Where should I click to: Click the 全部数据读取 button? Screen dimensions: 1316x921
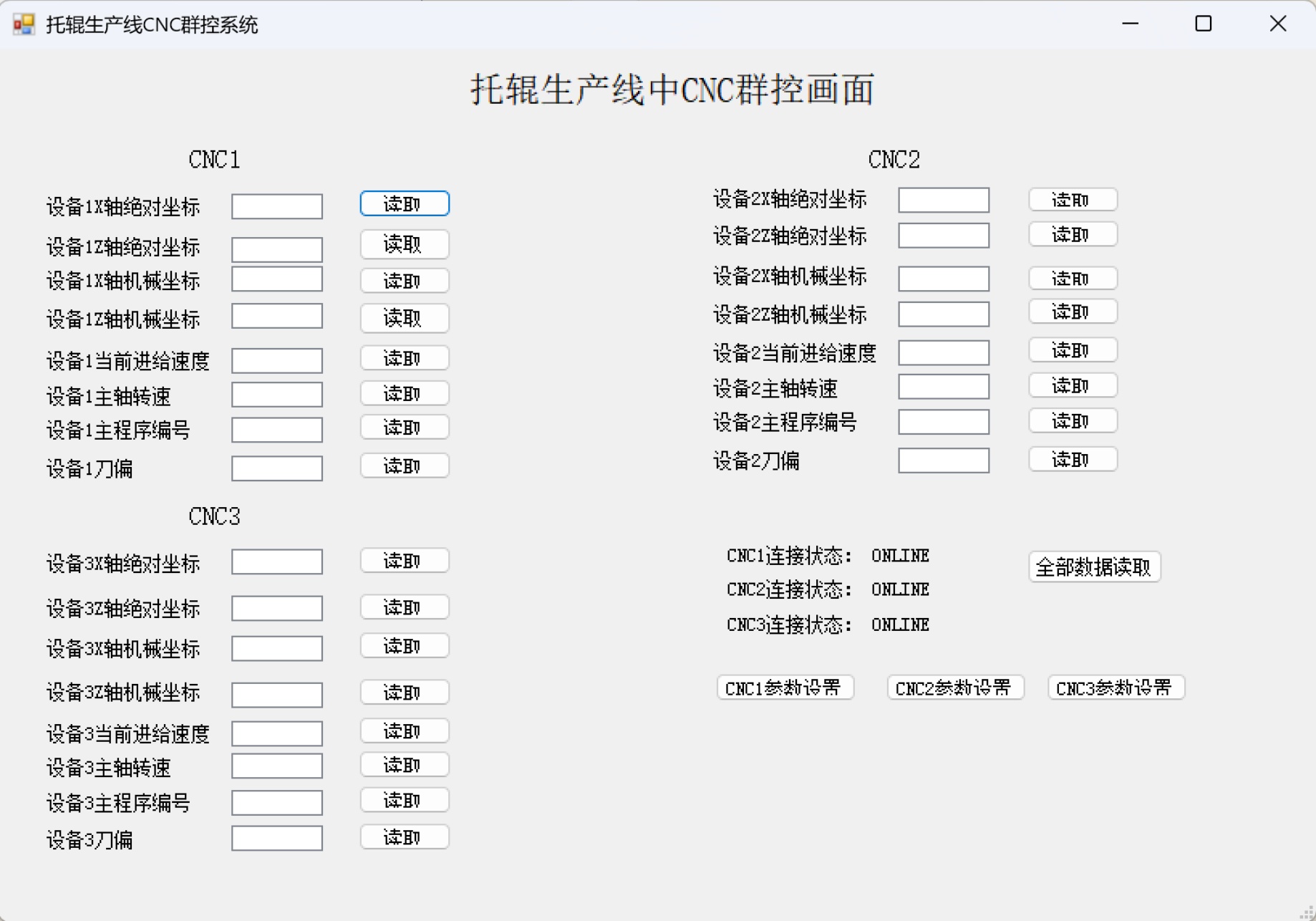point(1093,567)
